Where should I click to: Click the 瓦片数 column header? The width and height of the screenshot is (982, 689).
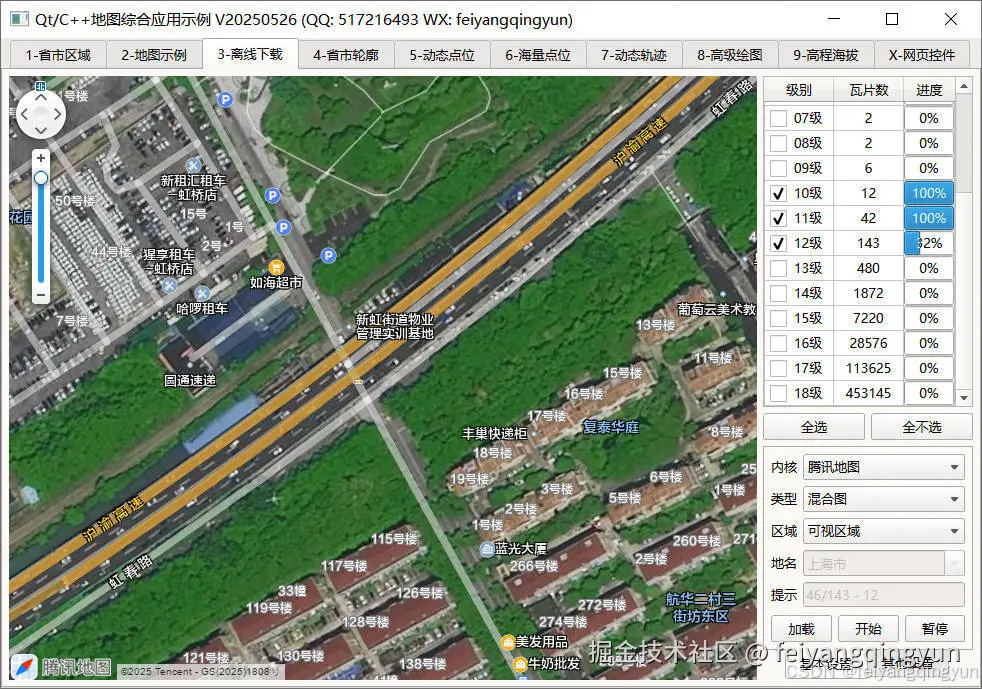pos(869,90)
